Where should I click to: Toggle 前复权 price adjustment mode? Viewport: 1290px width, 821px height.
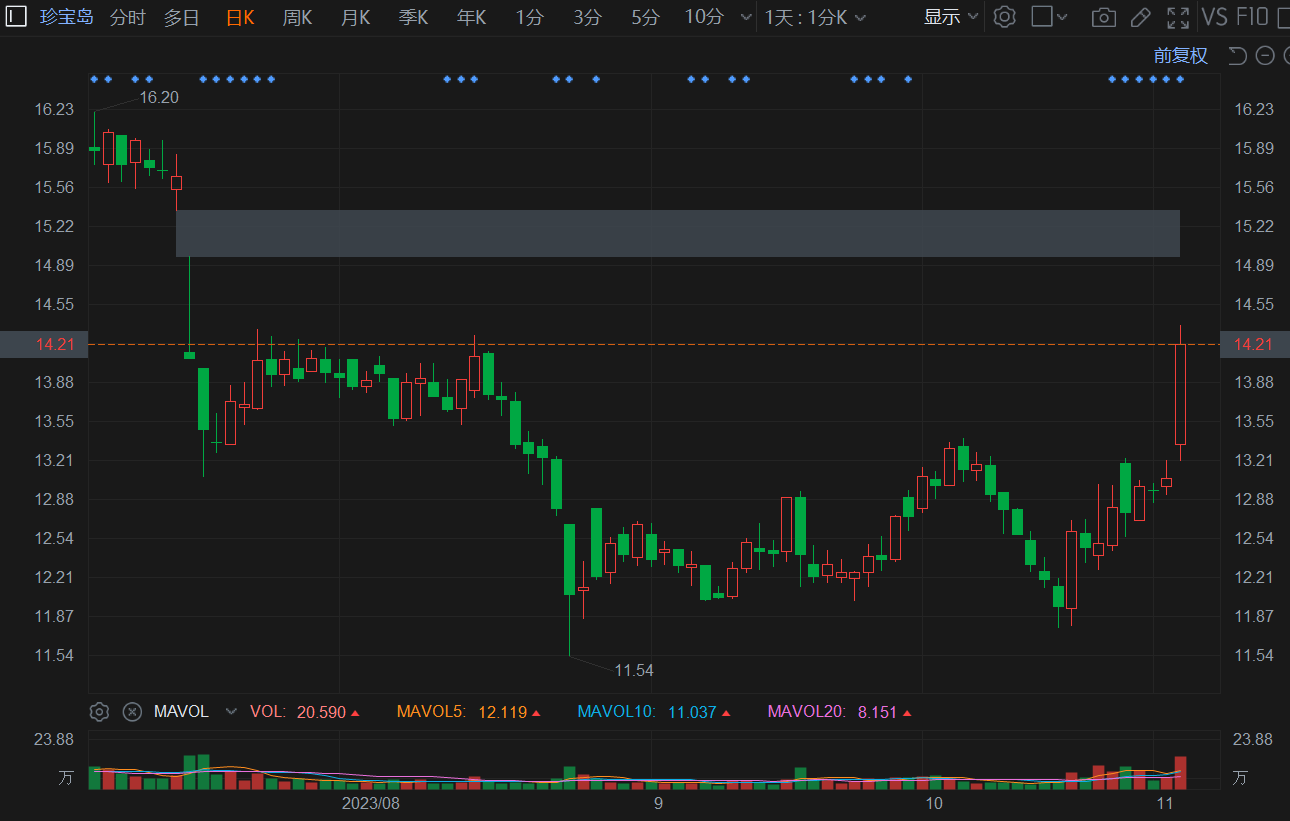tap(1180, 56)
